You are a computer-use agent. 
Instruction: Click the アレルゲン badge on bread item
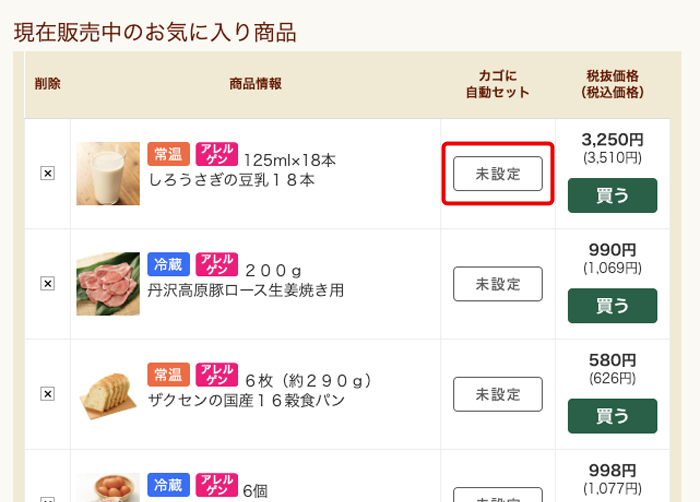(x=216, y=374)
